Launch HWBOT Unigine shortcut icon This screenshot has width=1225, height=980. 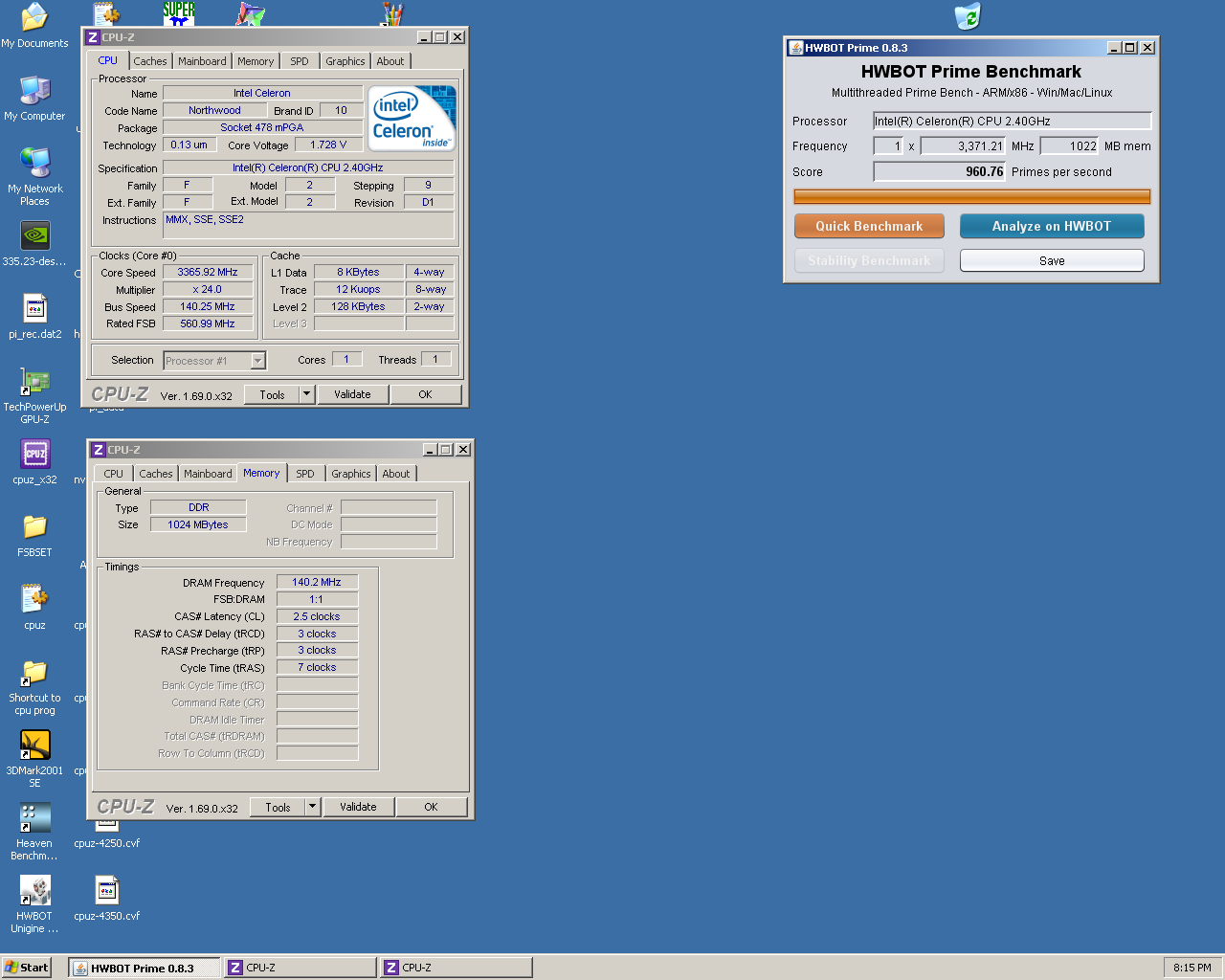34,890
